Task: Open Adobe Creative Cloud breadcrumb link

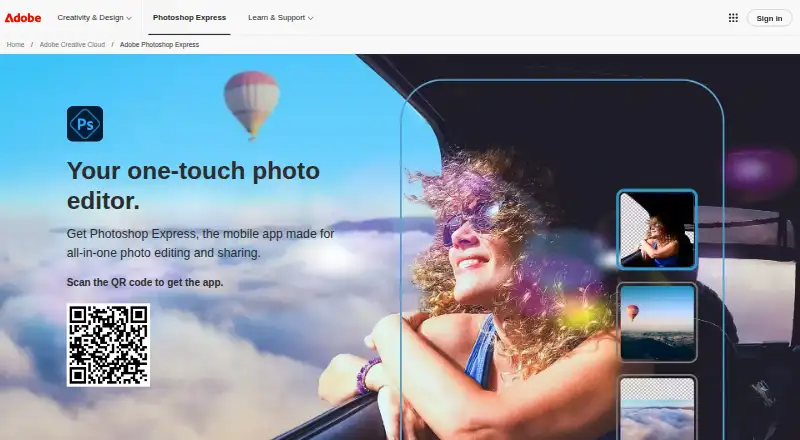Action: [72, 45]
